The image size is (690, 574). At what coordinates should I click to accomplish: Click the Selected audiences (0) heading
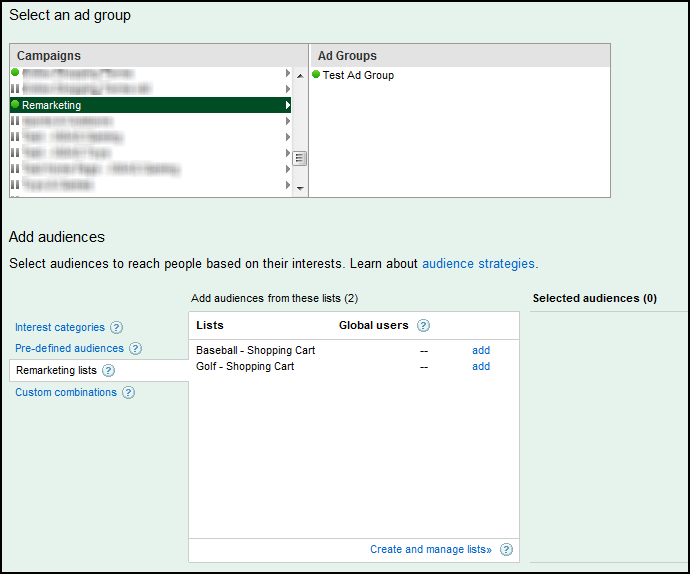(x=595, y=298)
